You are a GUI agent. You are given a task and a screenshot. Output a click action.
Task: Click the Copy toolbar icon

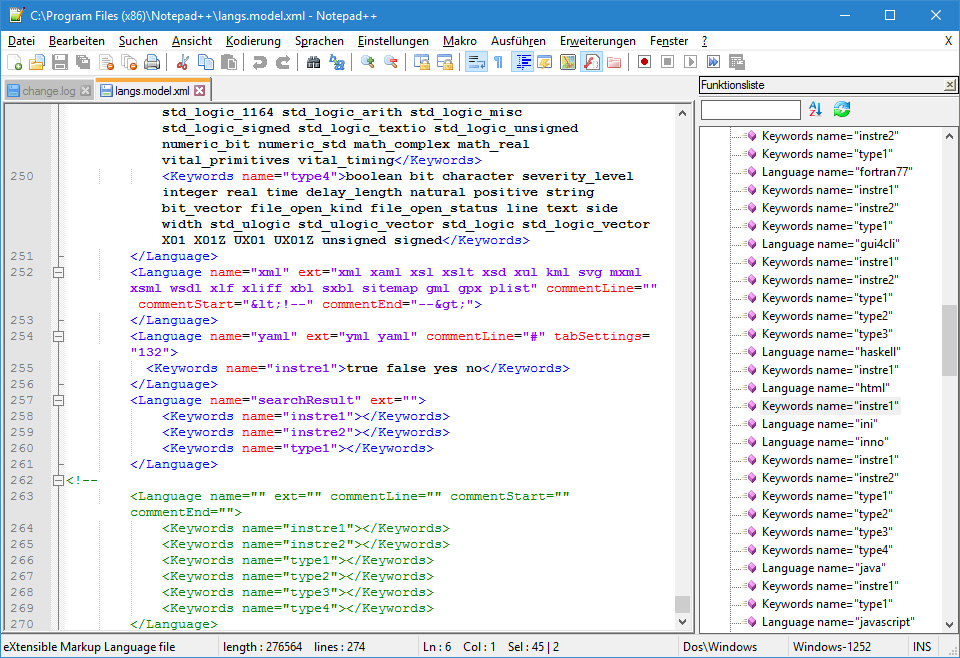pyautogui.click(x=206, y=62)
